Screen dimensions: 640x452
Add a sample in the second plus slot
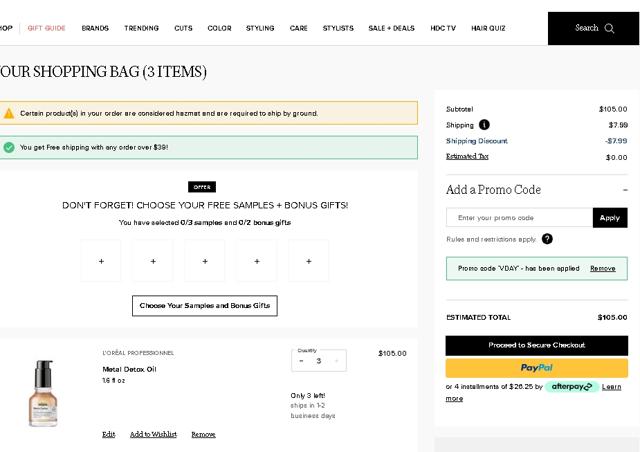[153, 261]
